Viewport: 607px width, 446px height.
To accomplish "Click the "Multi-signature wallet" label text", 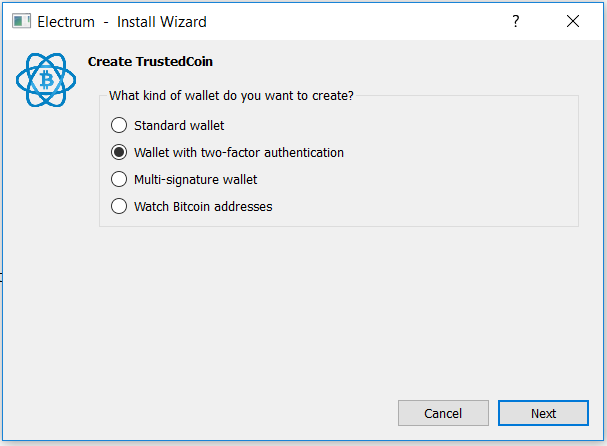I will pos(195,180).
